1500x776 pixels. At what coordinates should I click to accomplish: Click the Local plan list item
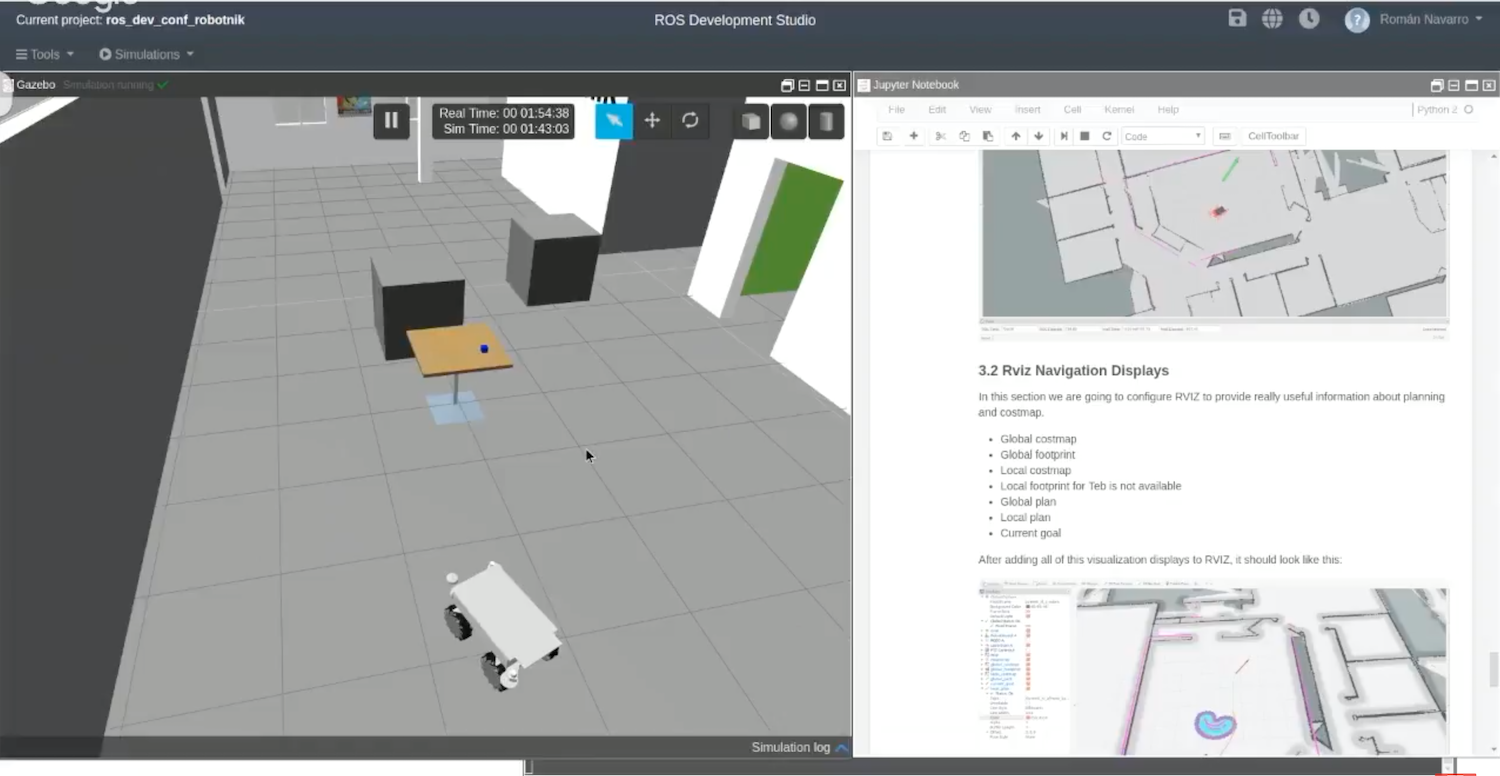click(x=1025, y=518)
